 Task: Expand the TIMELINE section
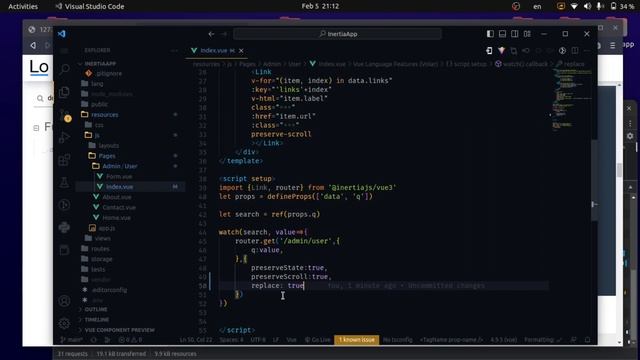click(x=97, y=320)
